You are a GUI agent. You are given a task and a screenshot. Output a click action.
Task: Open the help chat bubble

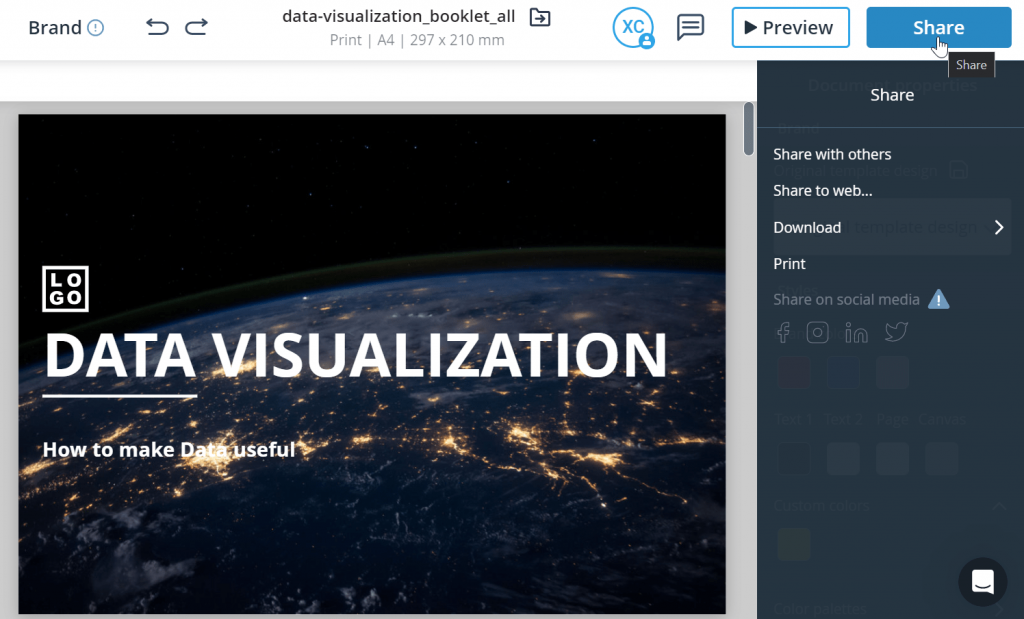(981, 582)
